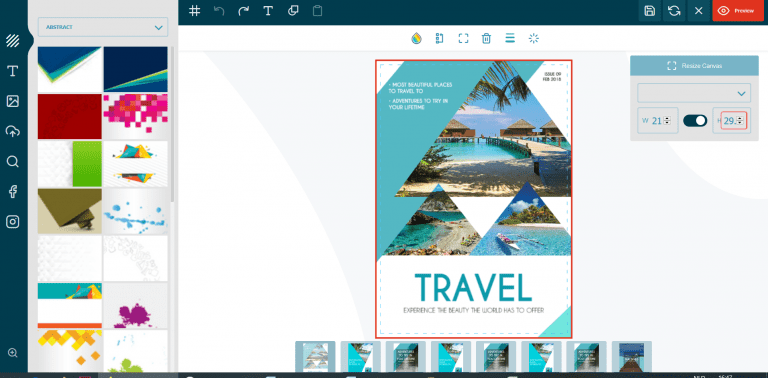Click the save floppy disk icon

click(649, 11)
